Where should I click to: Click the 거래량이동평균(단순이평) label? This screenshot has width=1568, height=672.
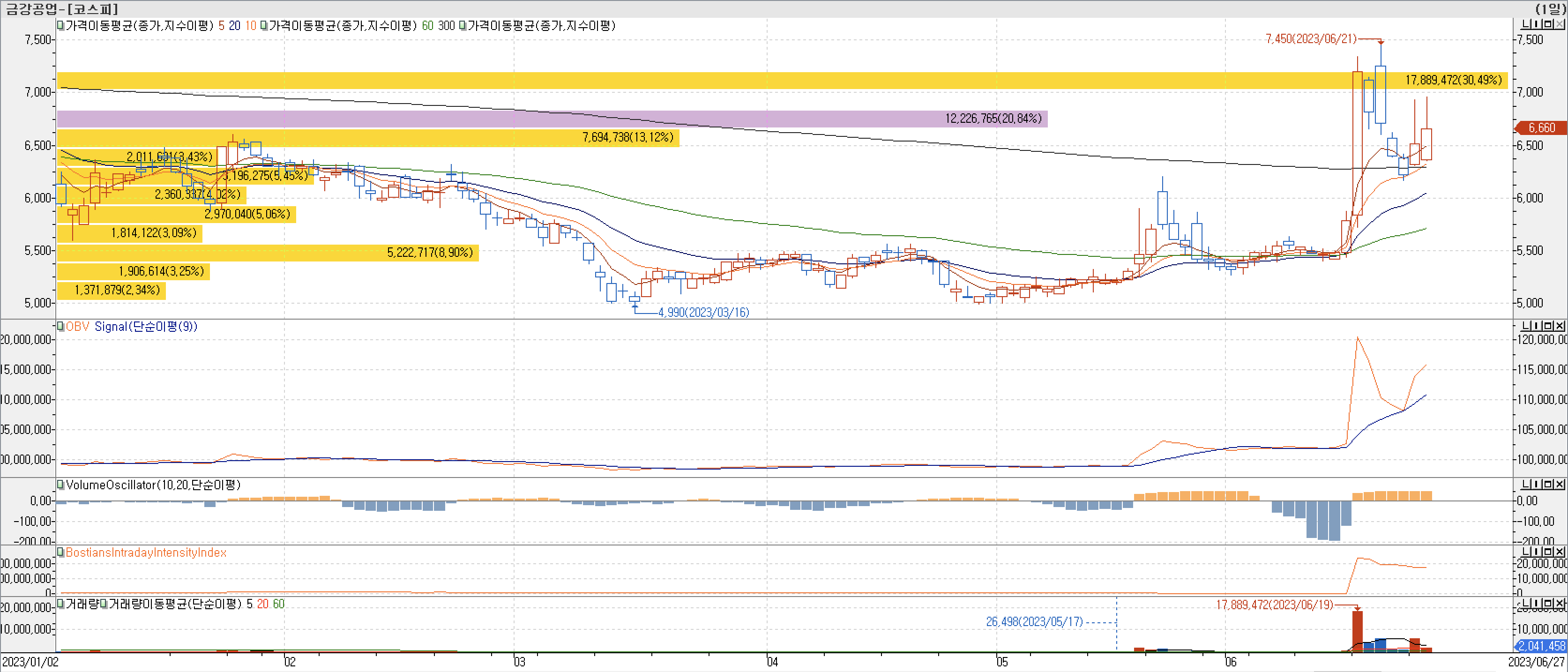click(x=175, y=604)
